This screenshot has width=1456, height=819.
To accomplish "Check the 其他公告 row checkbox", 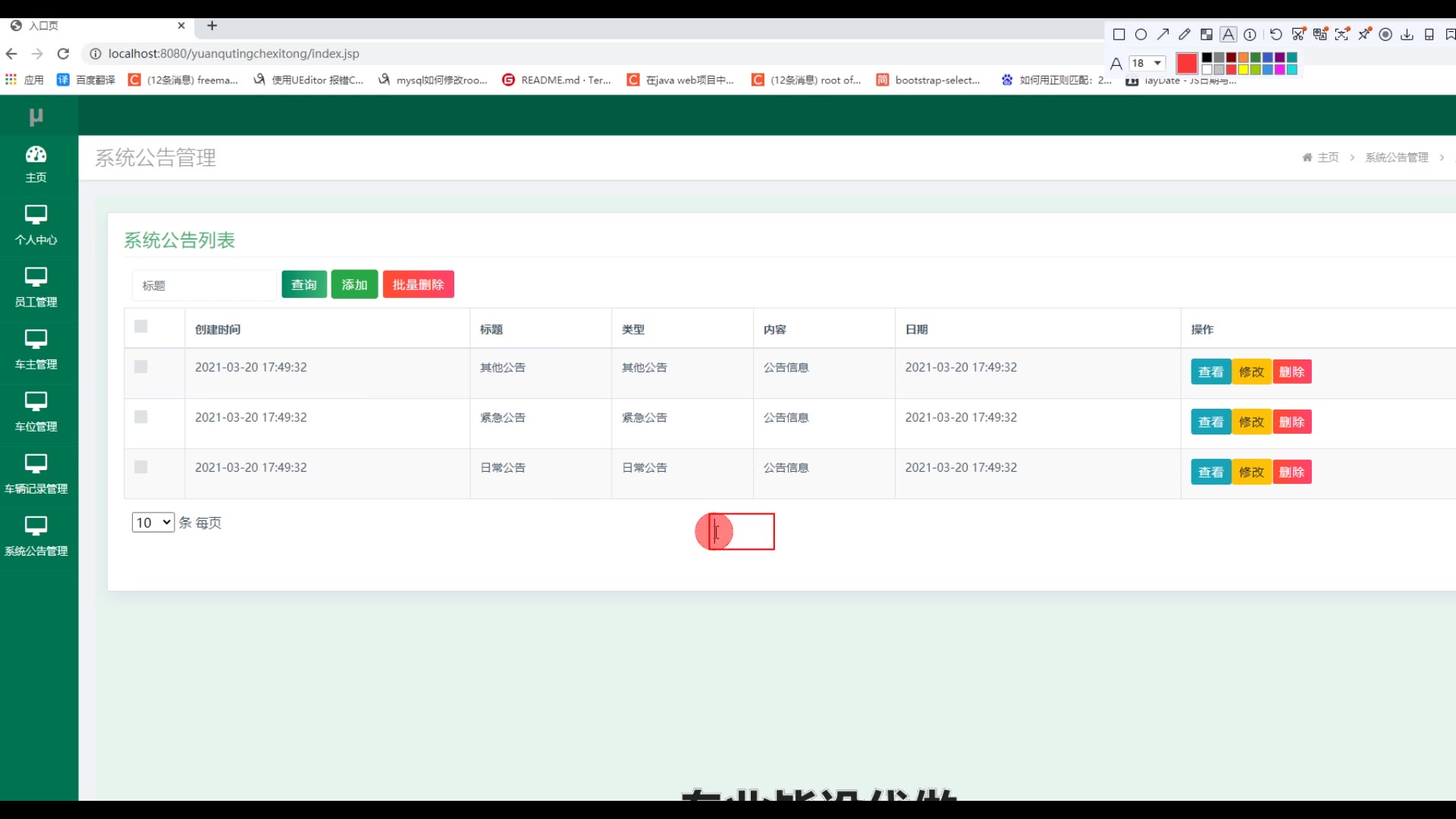I will click(x=141, y=367).
